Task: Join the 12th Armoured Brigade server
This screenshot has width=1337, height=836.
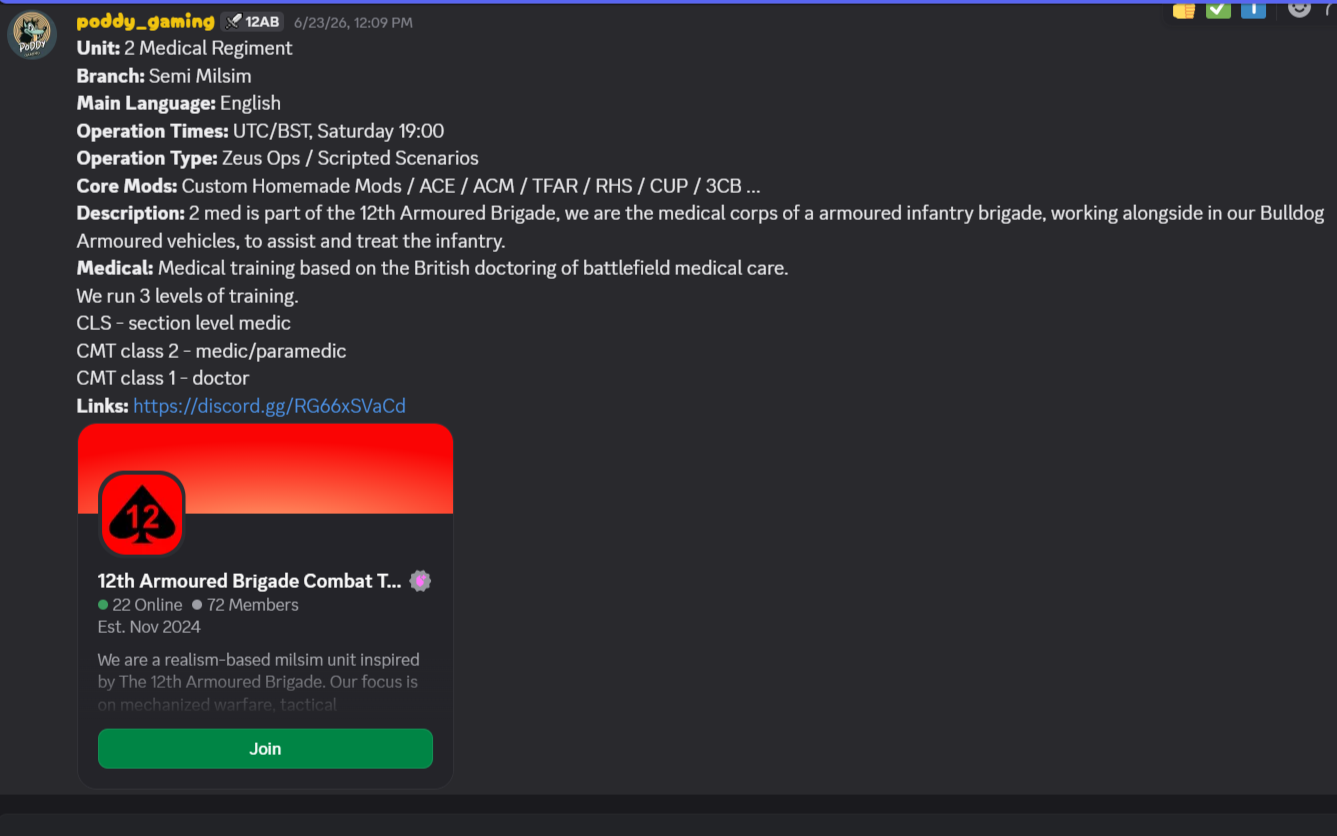Action: click(x=265, y=749)
